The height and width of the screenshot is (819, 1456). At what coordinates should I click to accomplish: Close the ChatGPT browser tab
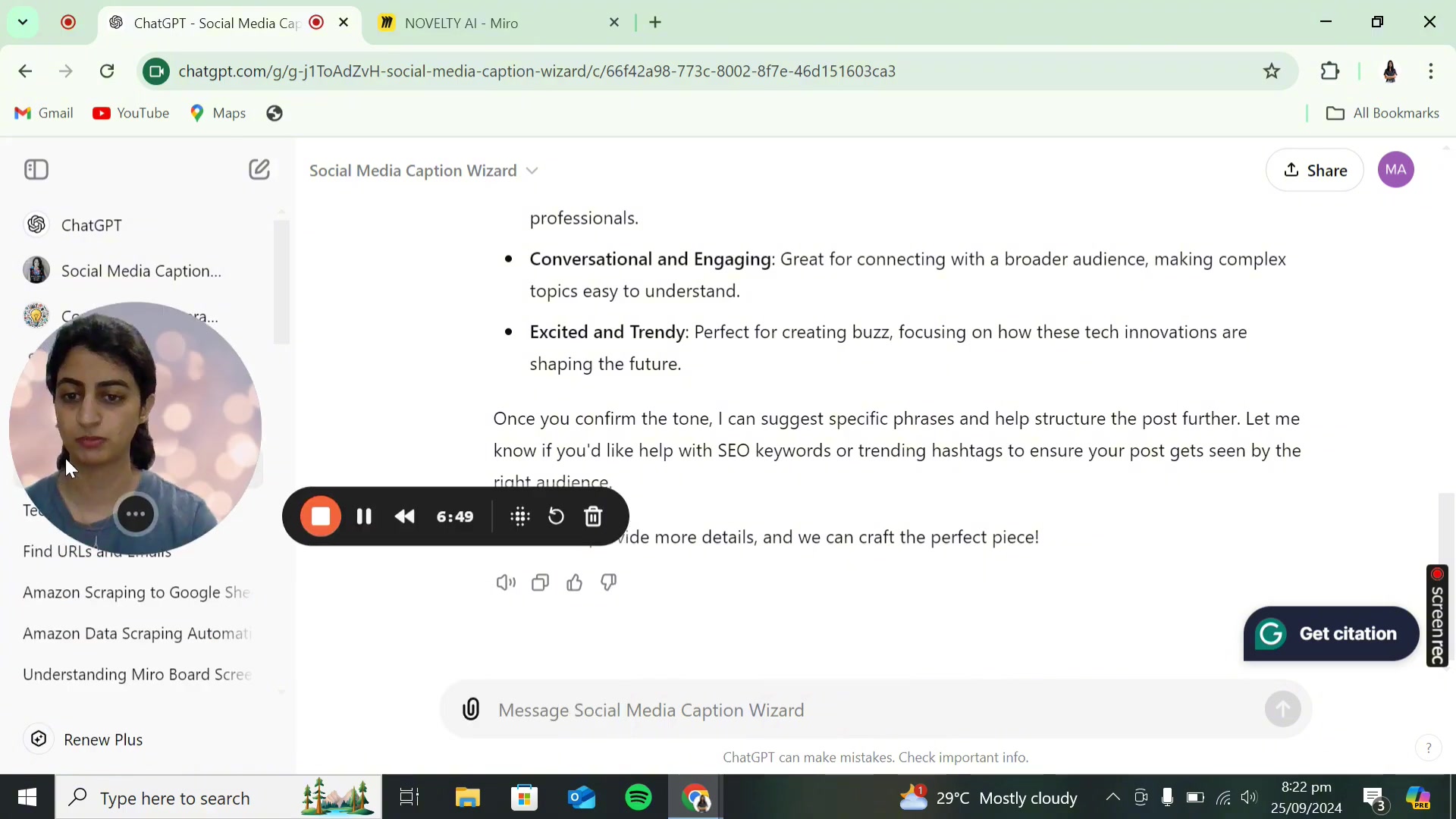[344, 23]
